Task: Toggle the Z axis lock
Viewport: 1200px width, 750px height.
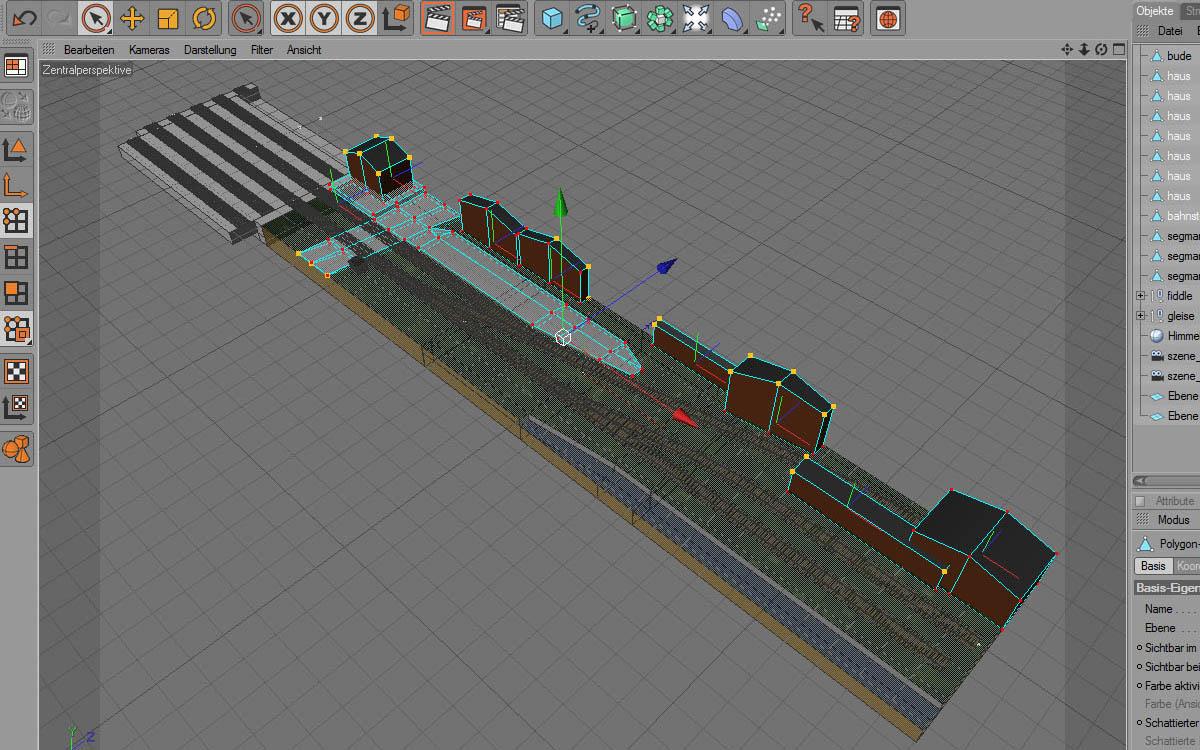Action: [360, 18]
